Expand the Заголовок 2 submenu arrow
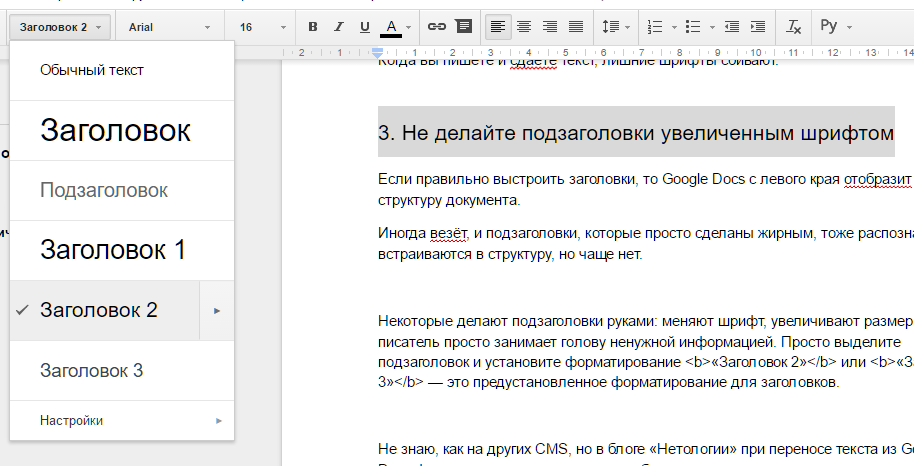This screenshot has height=466, width=914. (217, 310)
